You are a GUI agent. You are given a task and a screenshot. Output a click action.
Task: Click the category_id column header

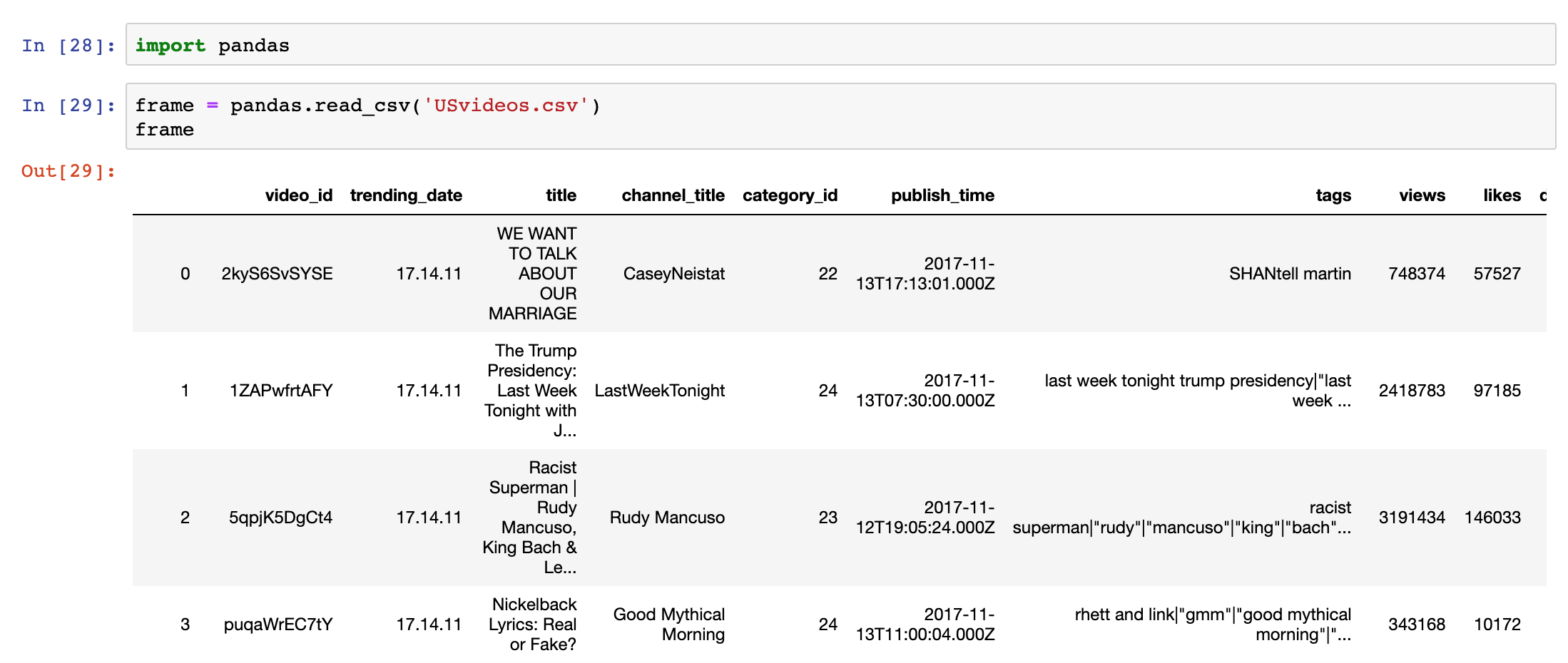(x=790, y=195)
